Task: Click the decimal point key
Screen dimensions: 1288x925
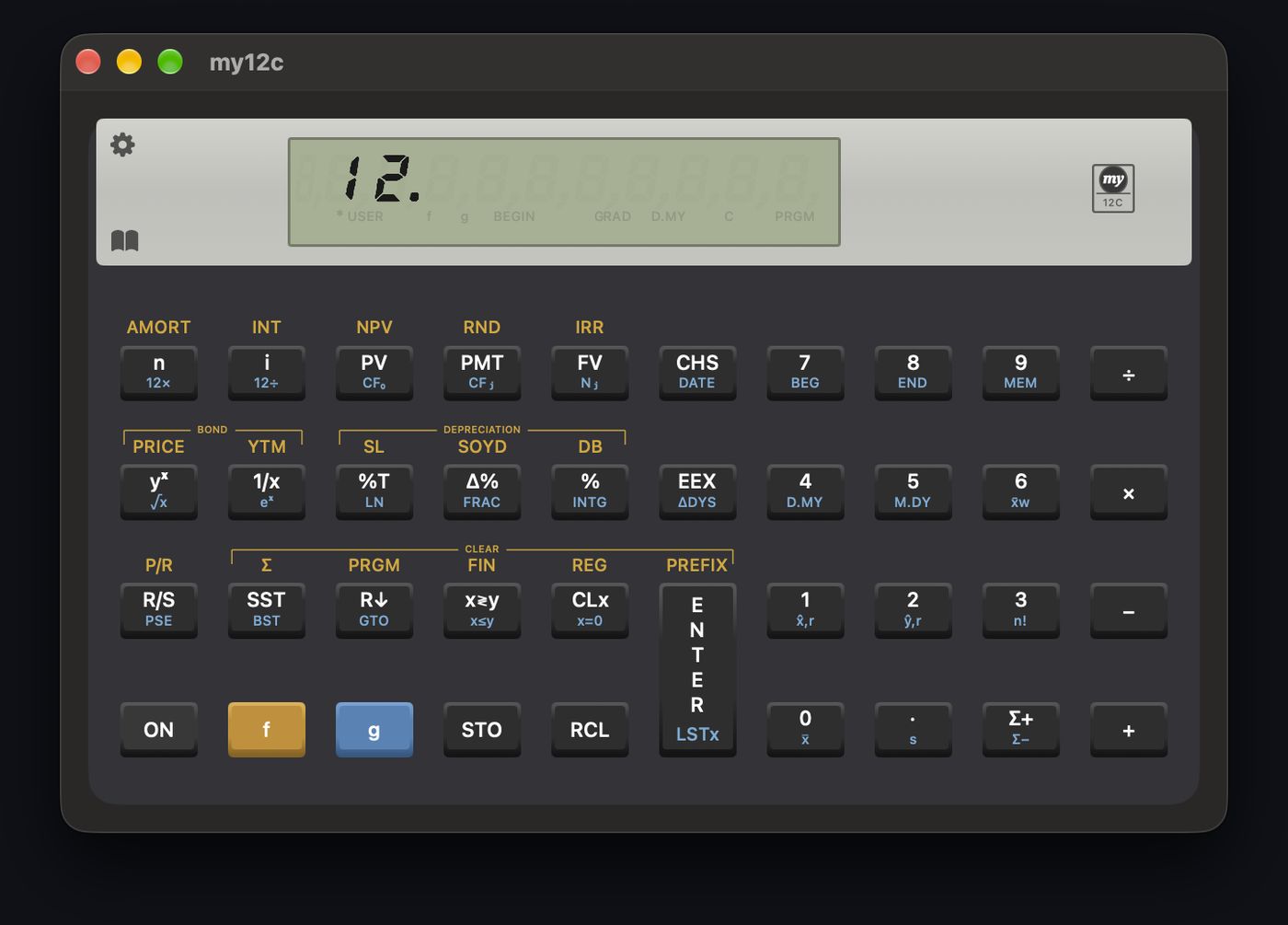Action: coord(913,729)
